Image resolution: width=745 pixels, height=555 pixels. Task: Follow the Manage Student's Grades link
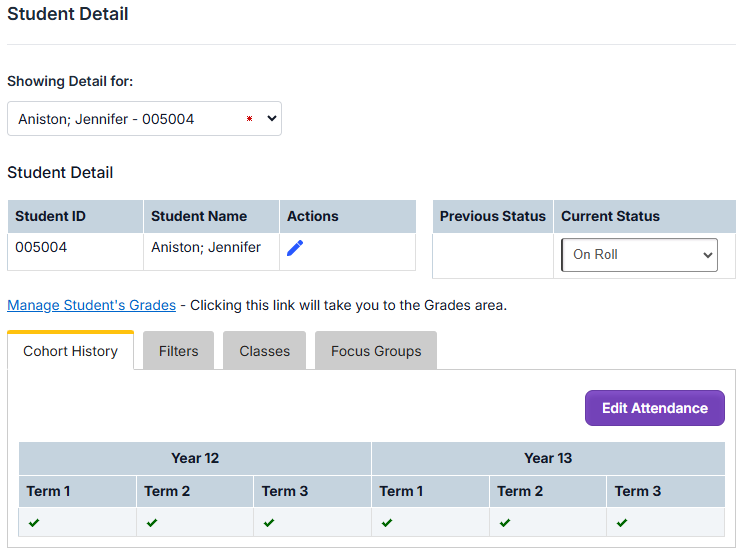click(91, 305)
